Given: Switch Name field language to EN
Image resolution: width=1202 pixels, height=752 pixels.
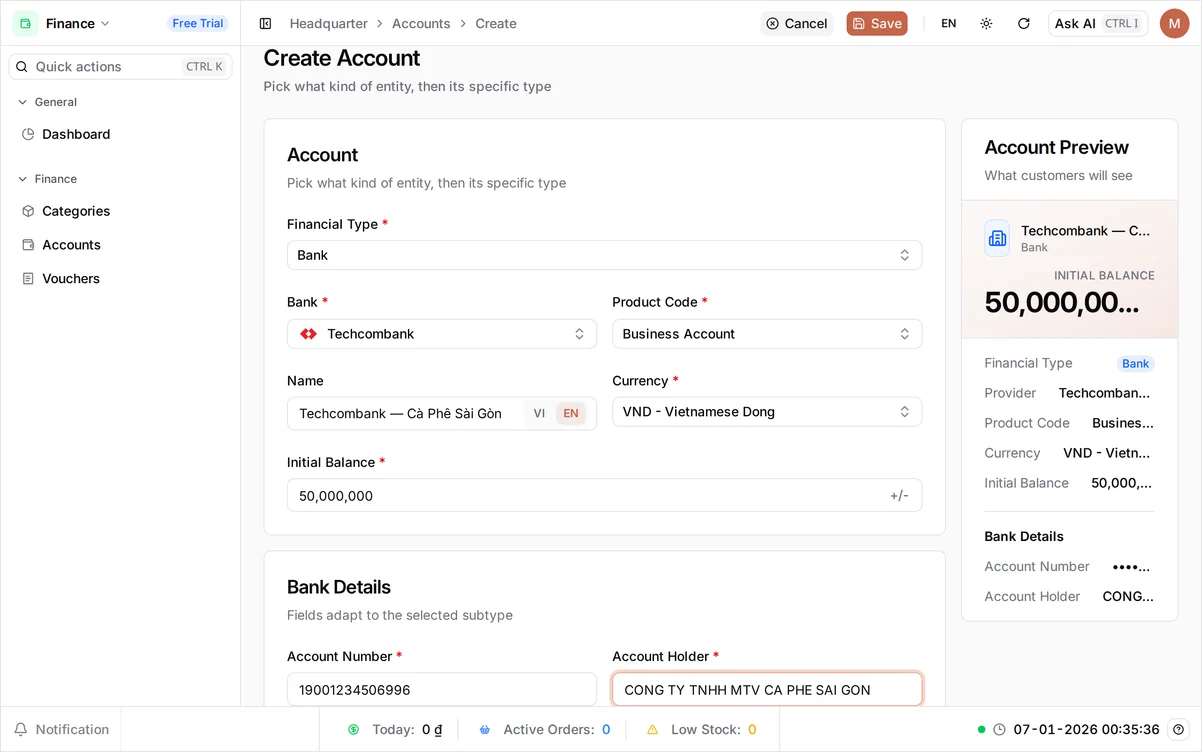Looking at the screenshot, I should coord(571,413).
